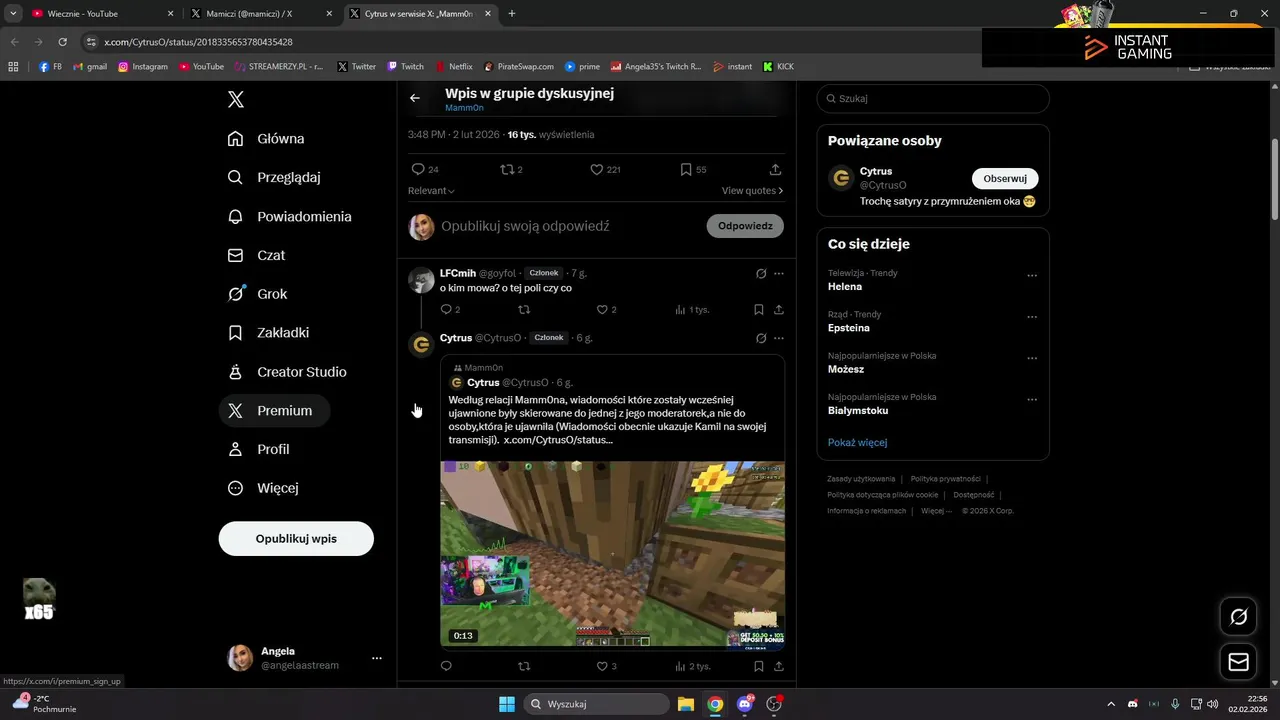Open more options for Helena trend
The height and width of the screenshot is (720, 1280).
(x=1032, y=276)
